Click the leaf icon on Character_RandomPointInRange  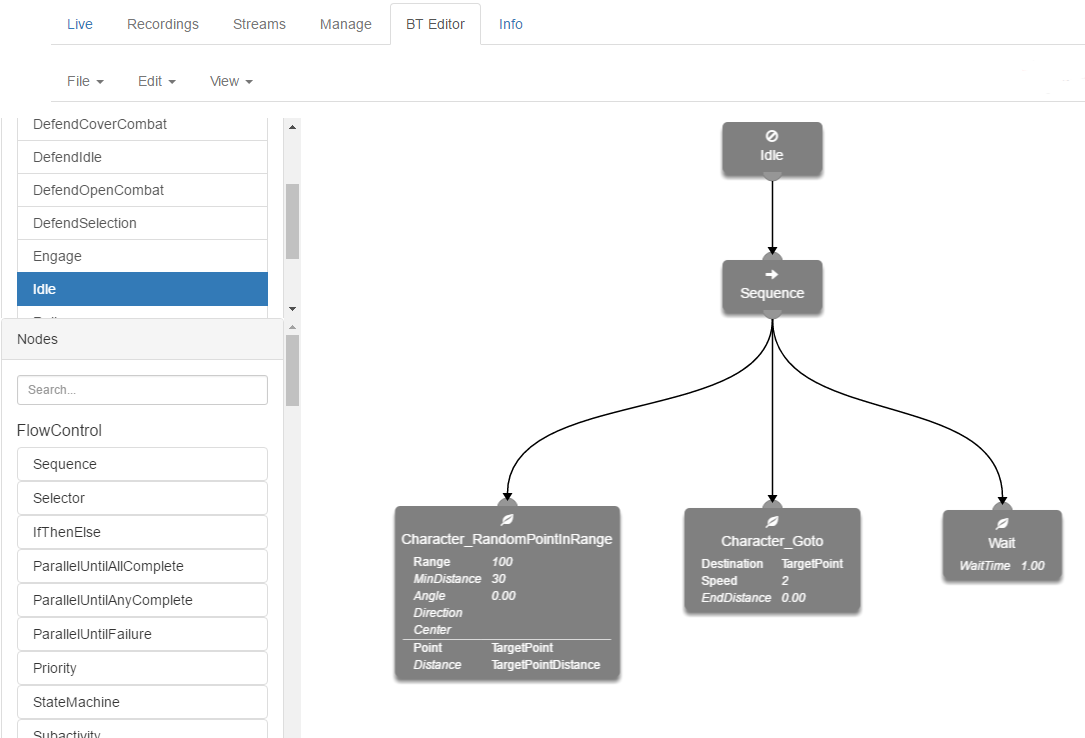[507, 520]
